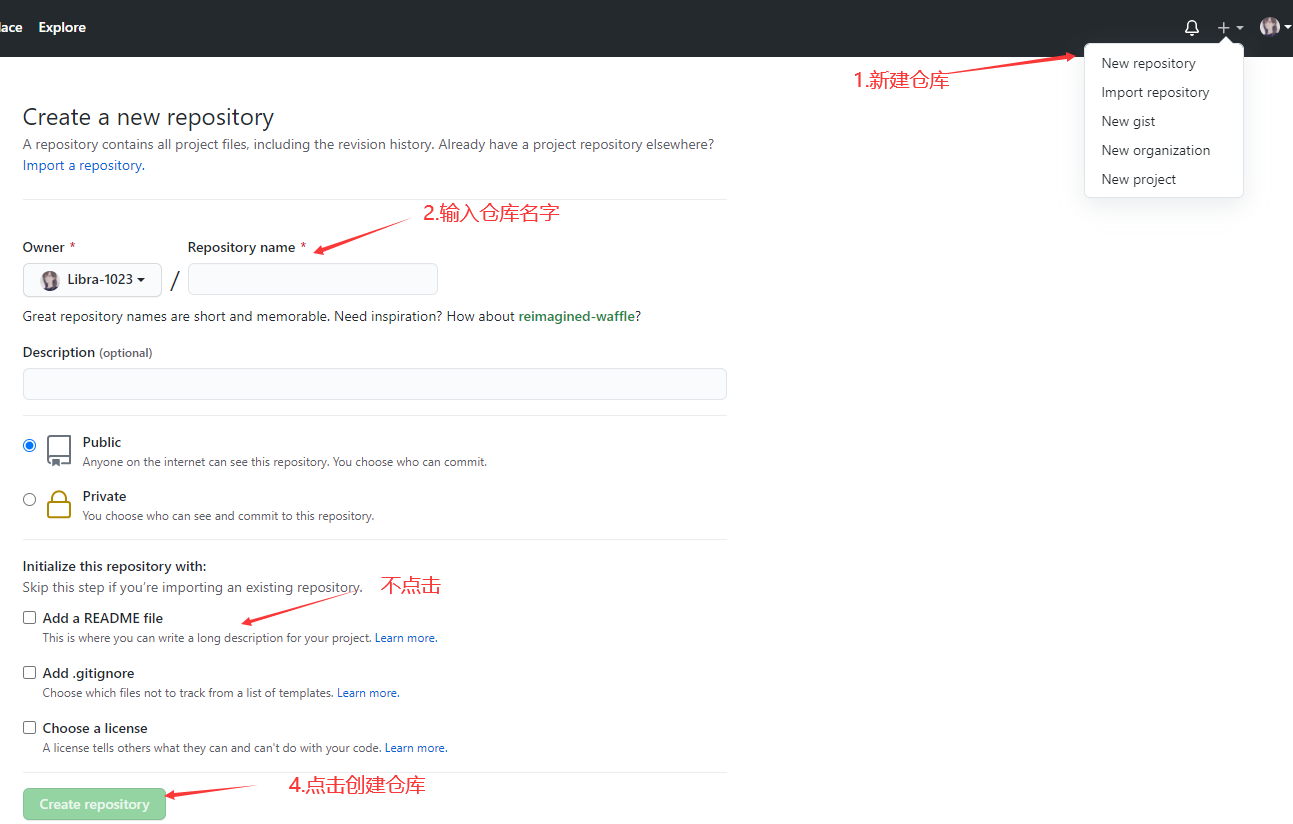Select the Private radio button
The height and width of the screenshot is (824, 1293).
(29, 499)
